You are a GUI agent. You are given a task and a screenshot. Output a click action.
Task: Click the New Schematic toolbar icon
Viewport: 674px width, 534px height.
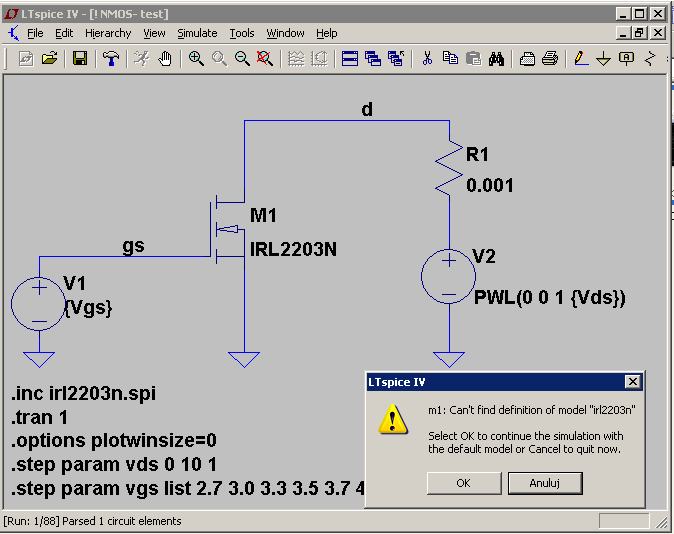[26, 58]
